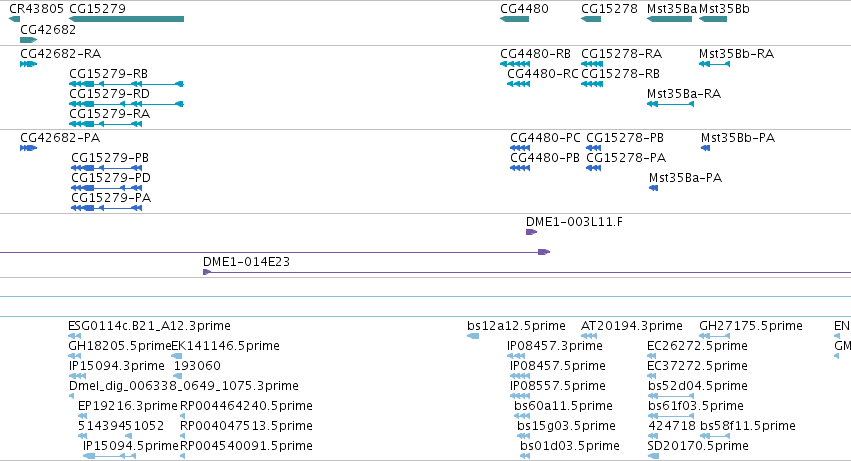
Task: Click the CG15278 gene label
Action: (x=609, y=9)
